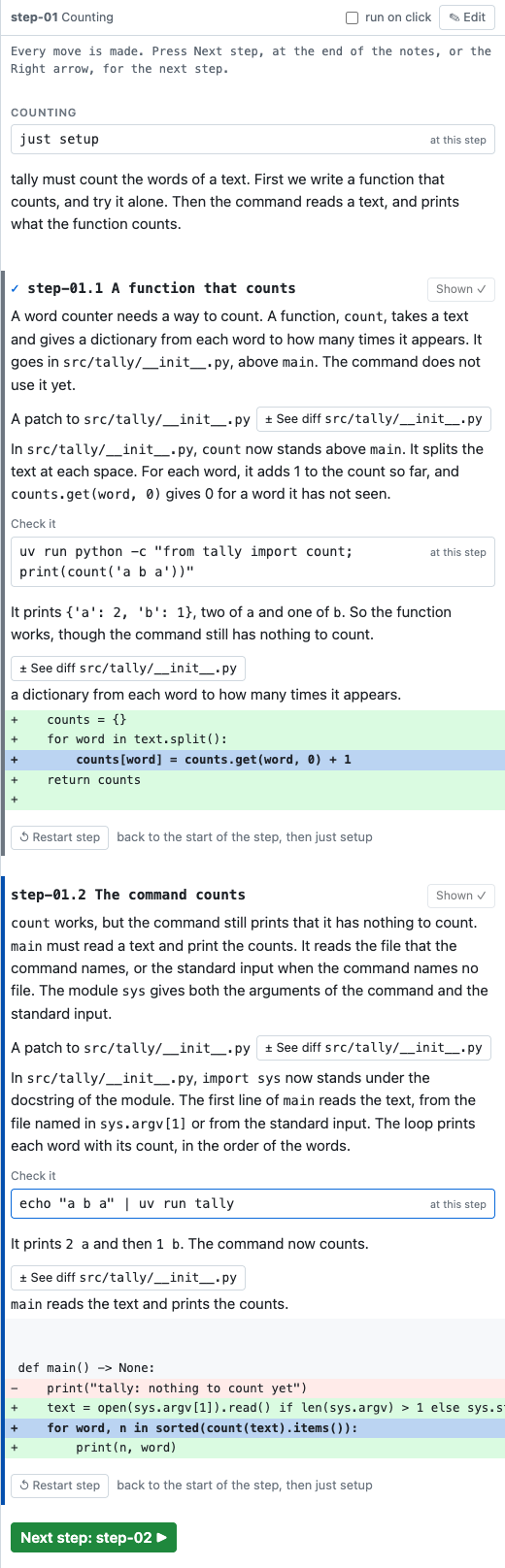Click 'Check it' label under step-01.1

pos(34,524)
